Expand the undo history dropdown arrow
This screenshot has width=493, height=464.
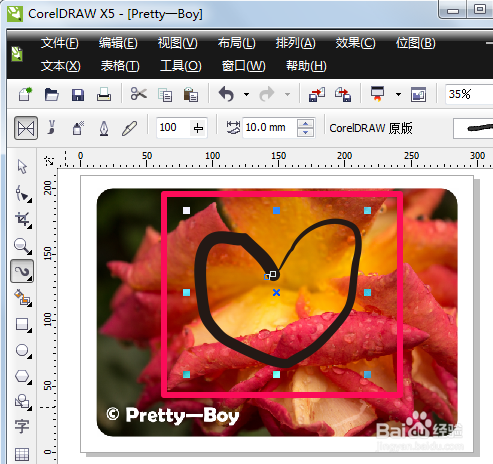click(246, 95)
